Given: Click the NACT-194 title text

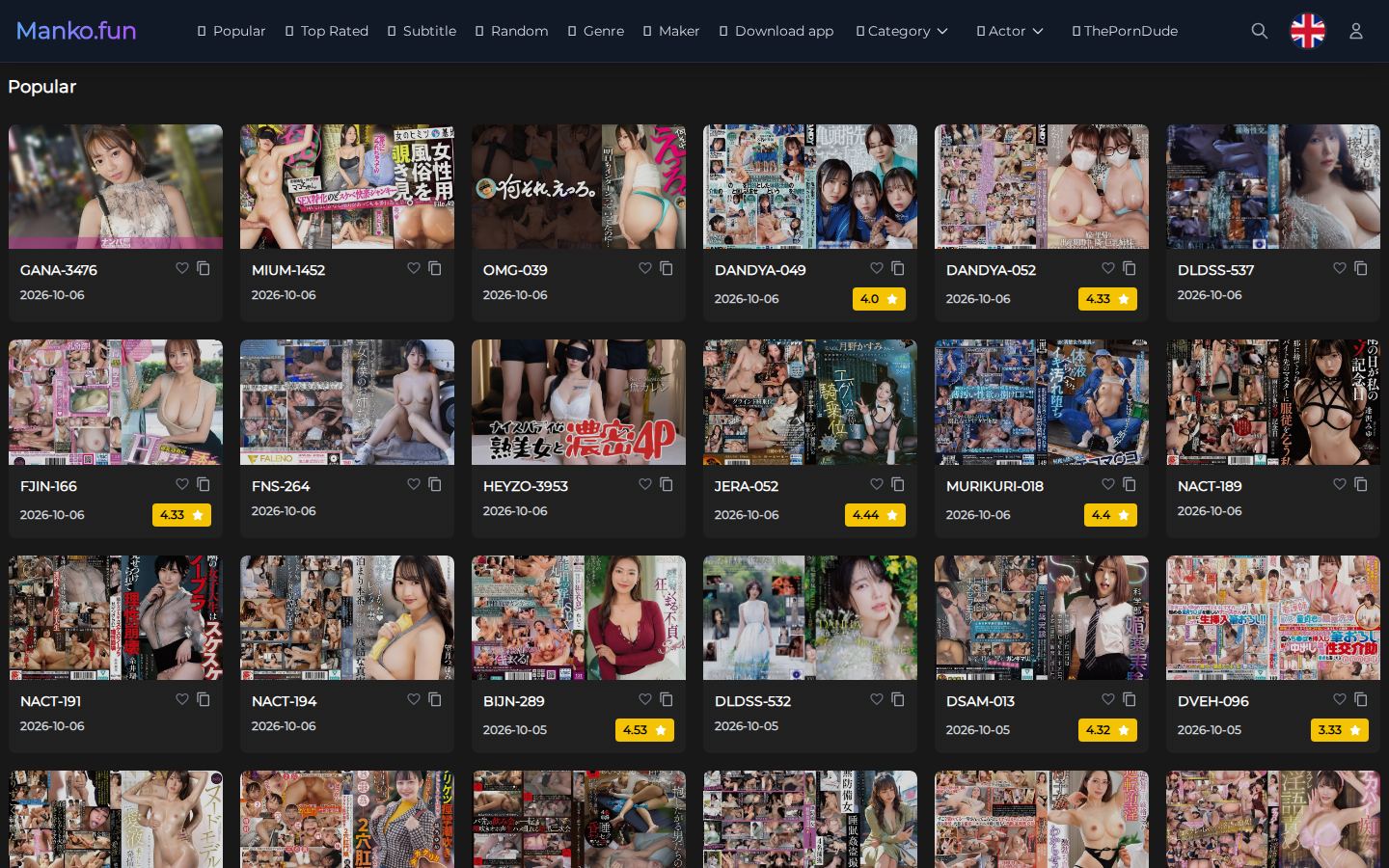Looking at the screenshot, I should 284,701.
